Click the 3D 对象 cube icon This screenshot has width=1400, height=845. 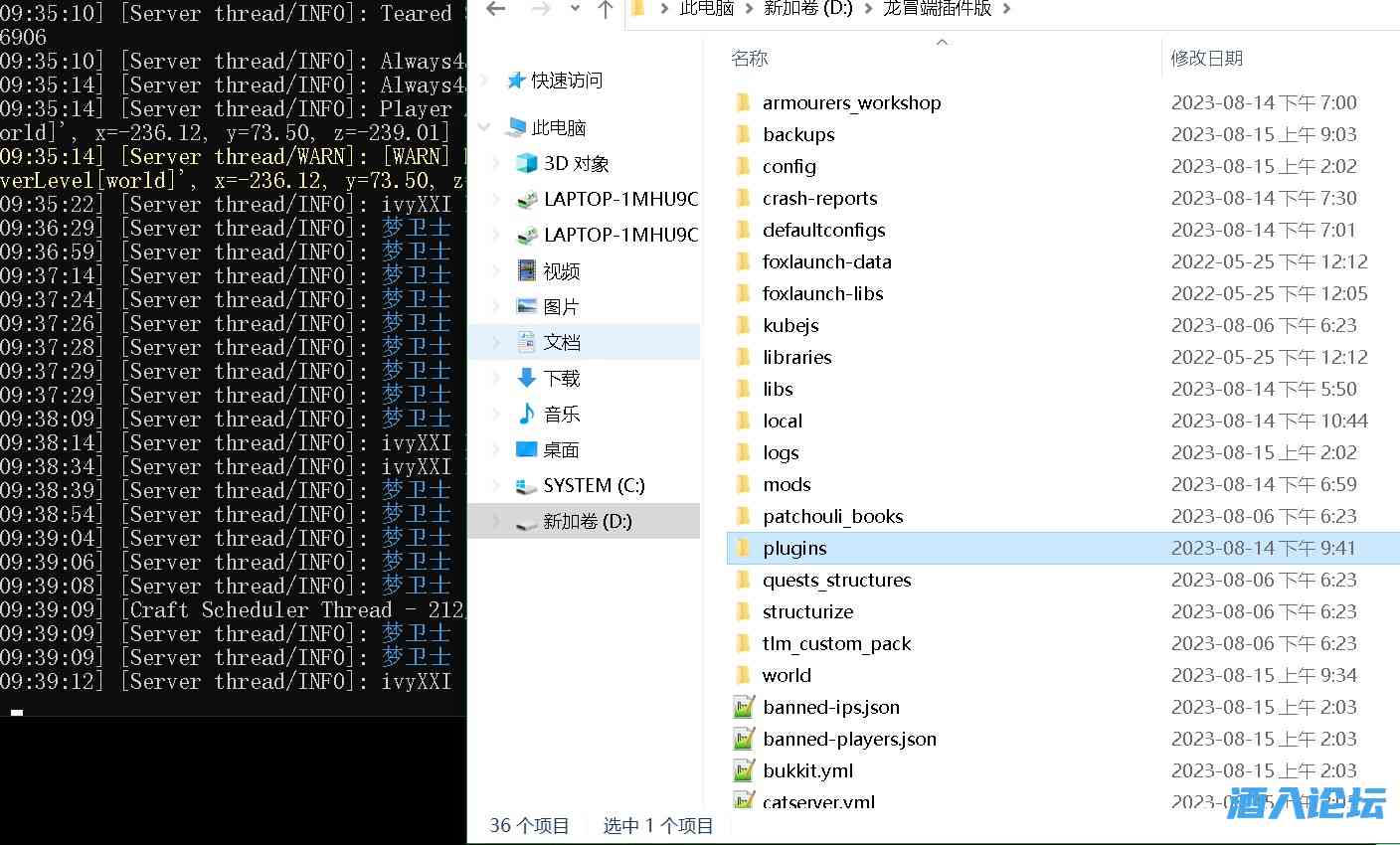527,163
